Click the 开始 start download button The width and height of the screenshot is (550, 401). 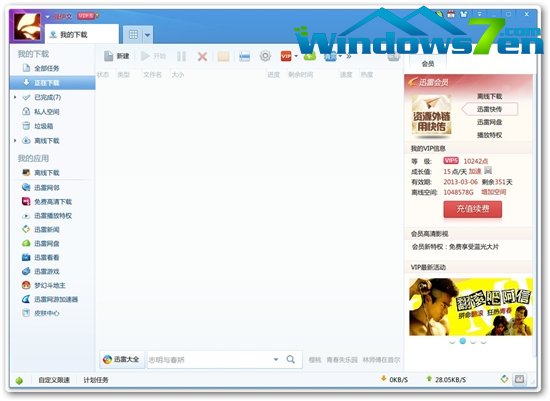click(x=153, y=56)
